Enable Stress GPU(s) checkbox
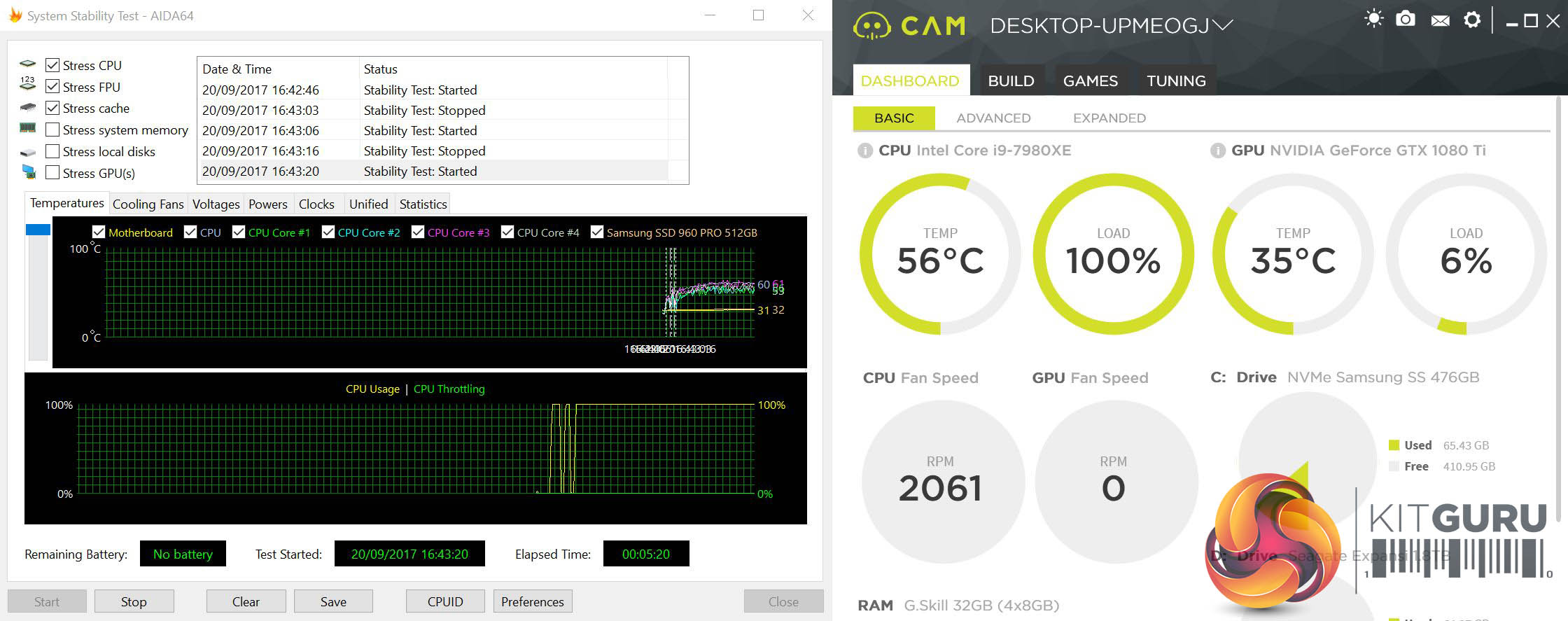 tap(52, 172)
